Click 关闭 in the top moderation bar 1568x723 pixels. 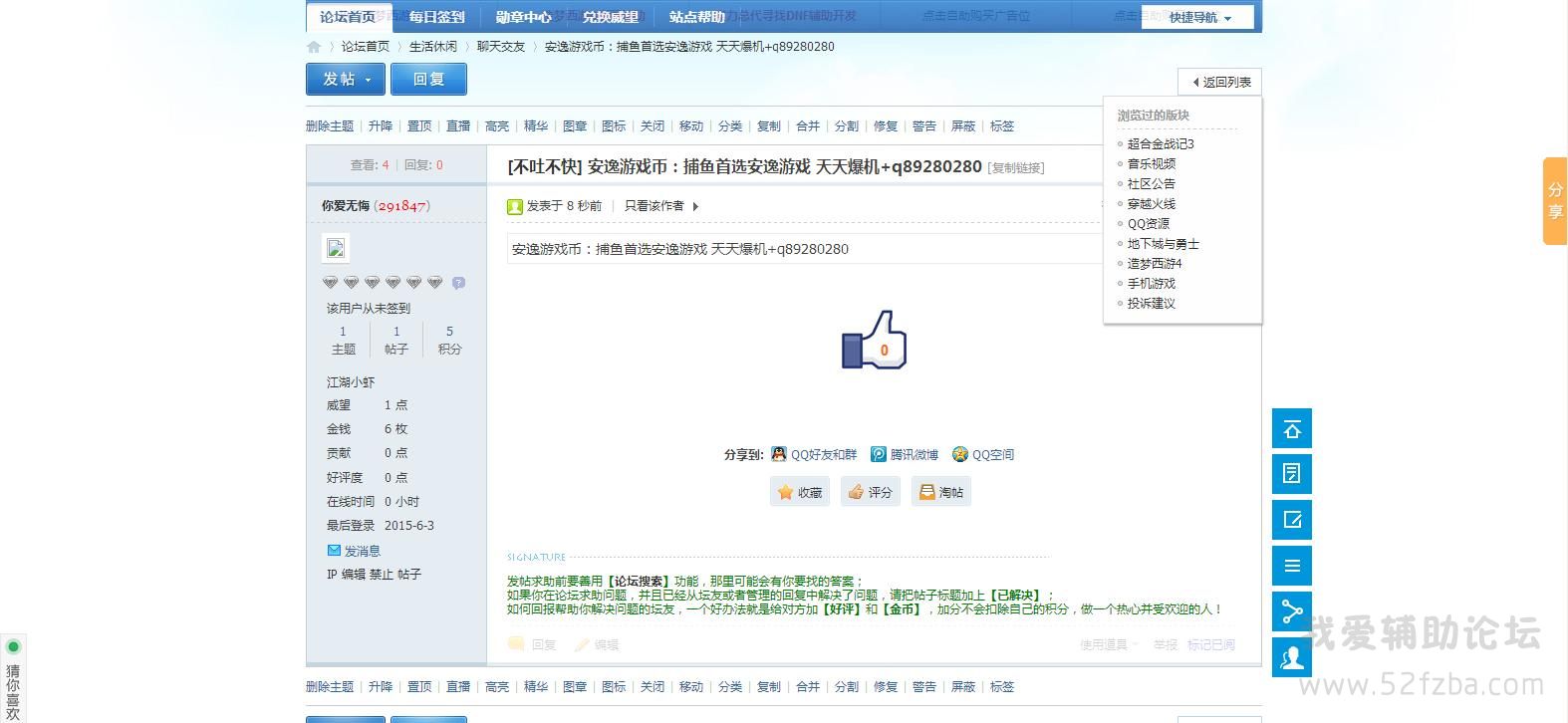point(653,126)
